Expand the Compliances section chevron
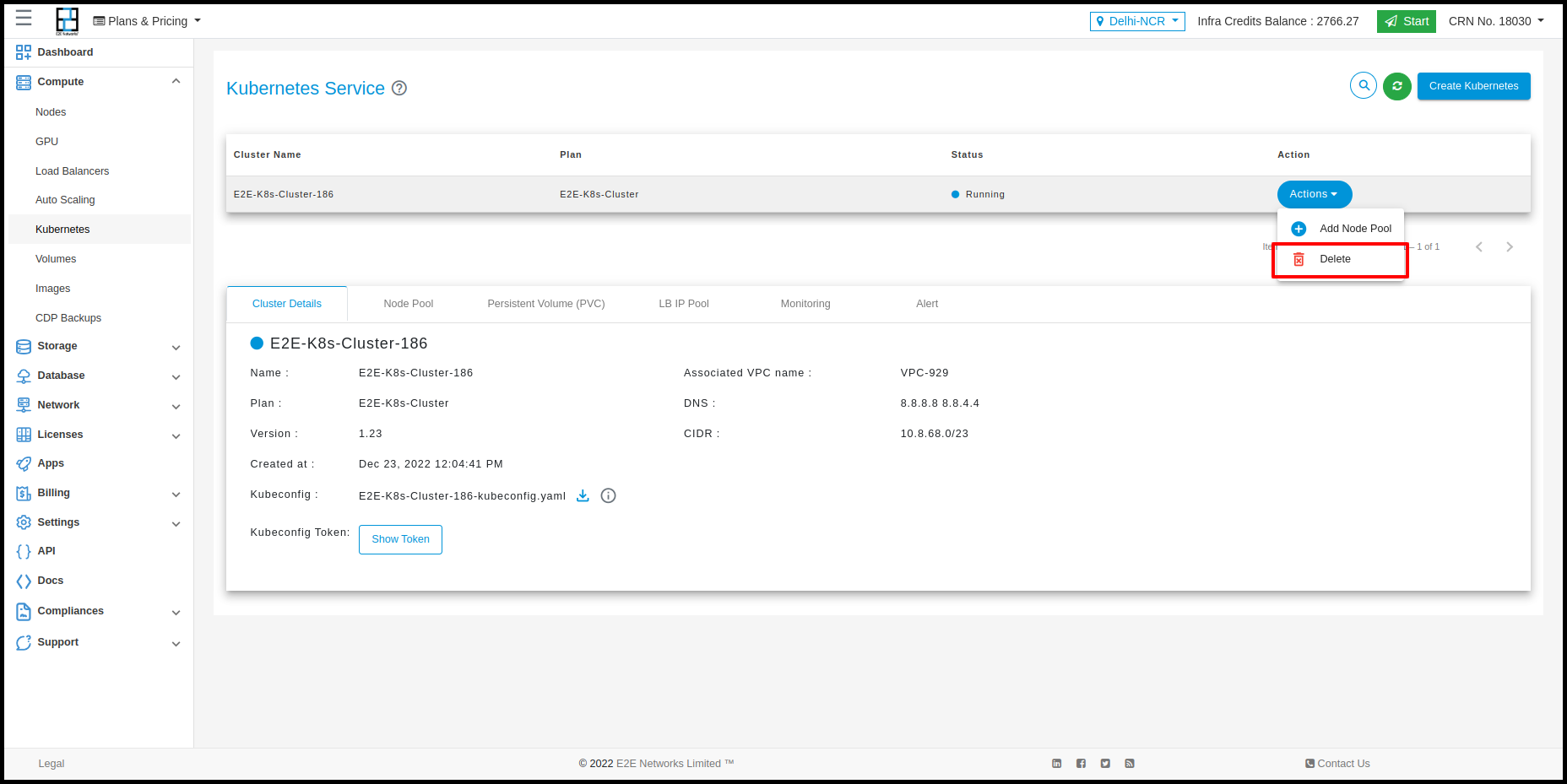This screenshot has height=784, width=1567. (176, 613)
